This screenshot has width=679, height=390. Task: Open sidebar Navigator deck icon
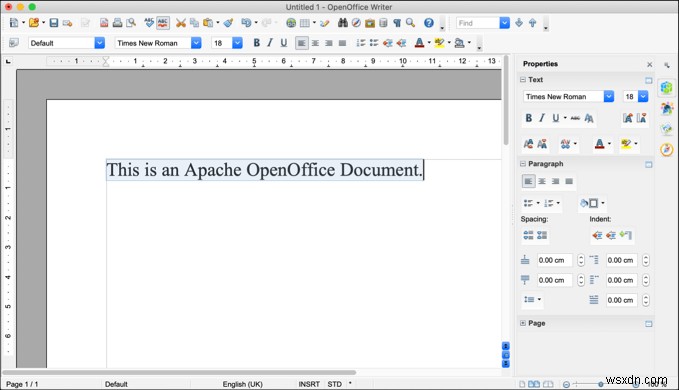(x=667, y=149)
